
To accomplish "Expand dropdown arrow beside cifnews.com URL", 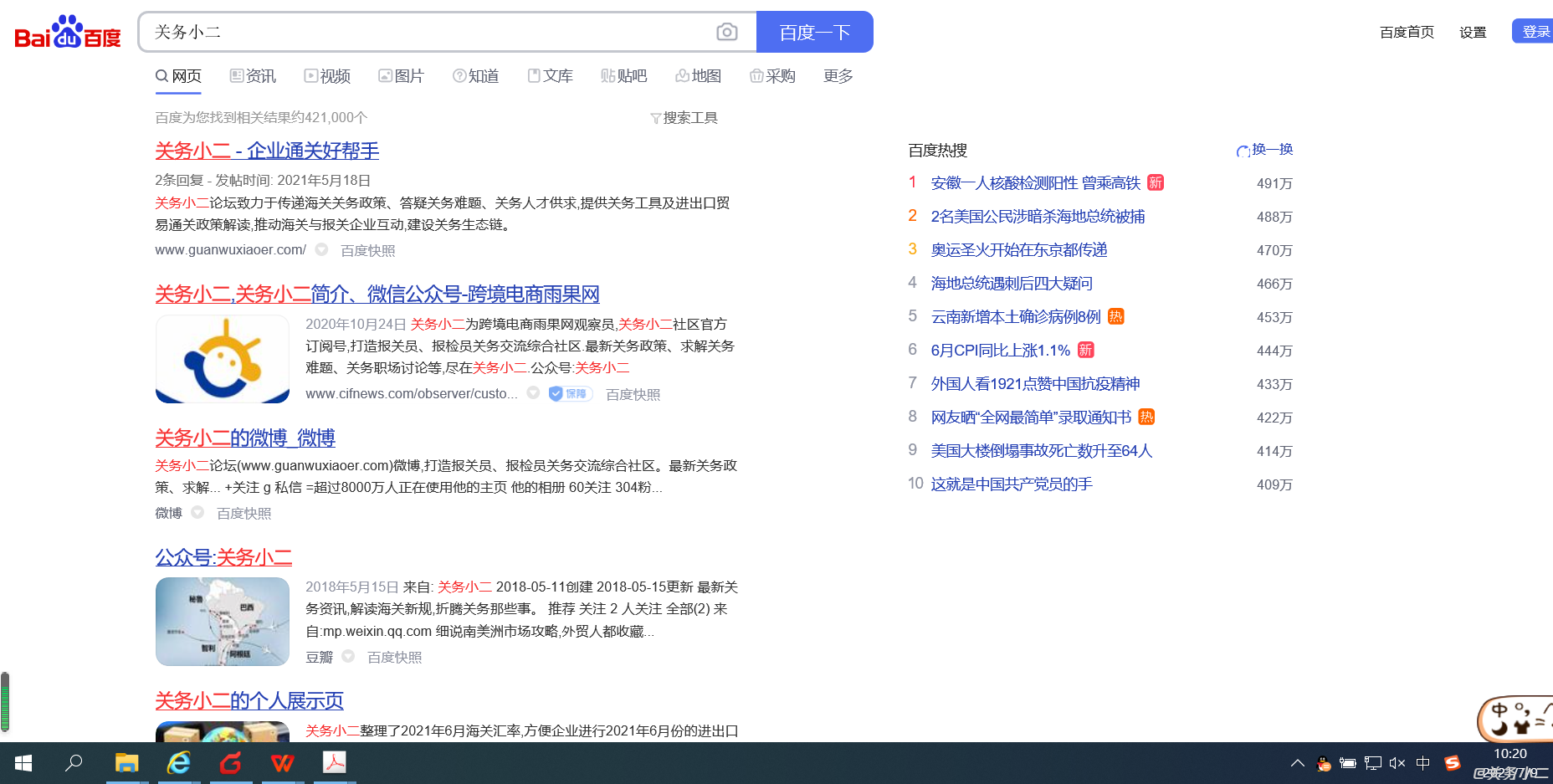I will [x=533, y=393].
